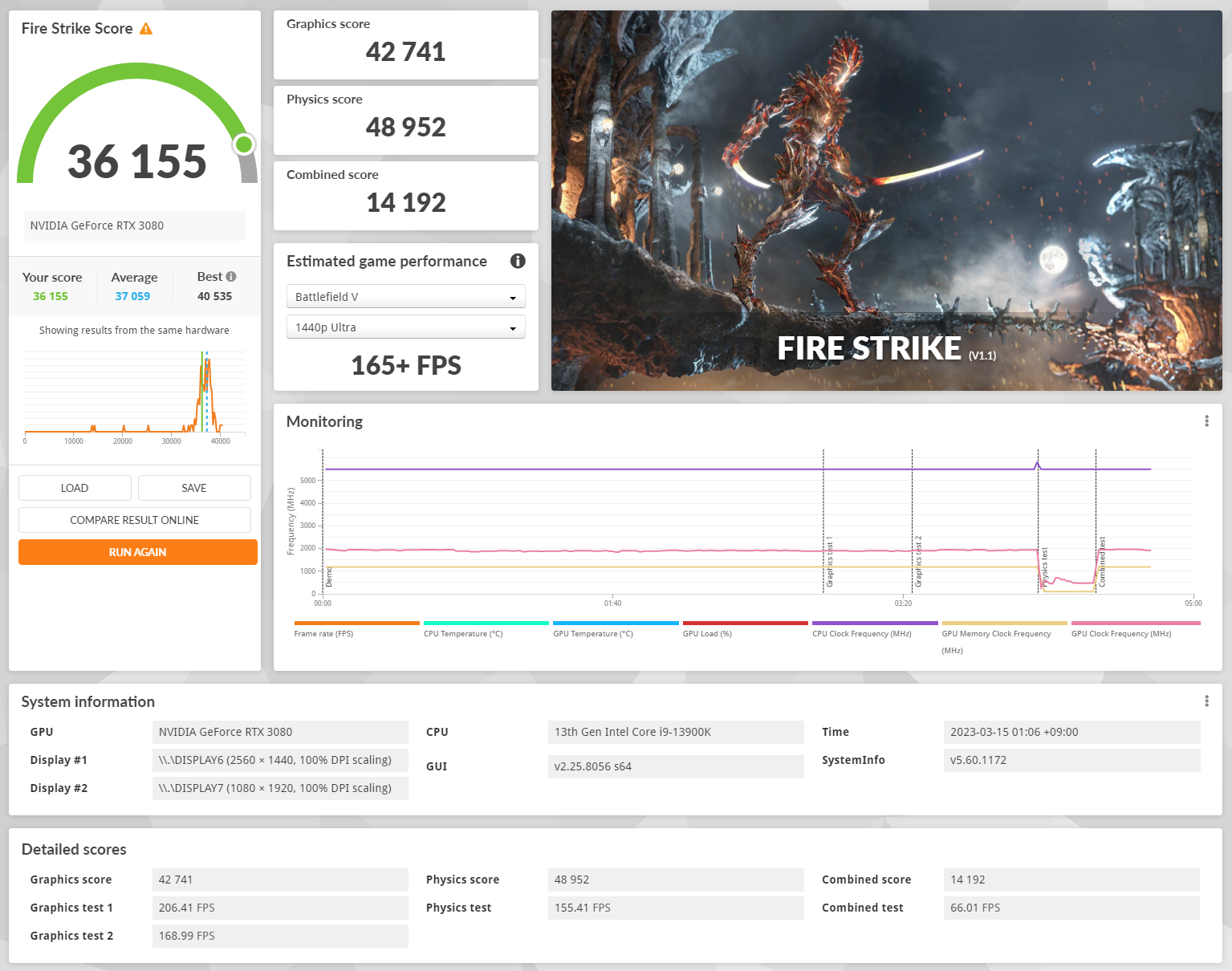Click the Best score value 40 535
The width and height of the screenshot is (1232, 971).
pos(214,296)
